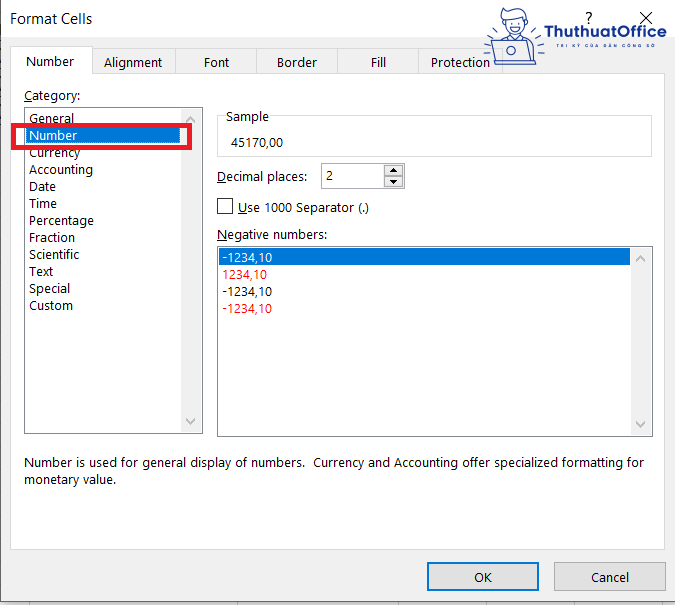Open the Protection tab
675x605 pixels.
click(460, 62)
